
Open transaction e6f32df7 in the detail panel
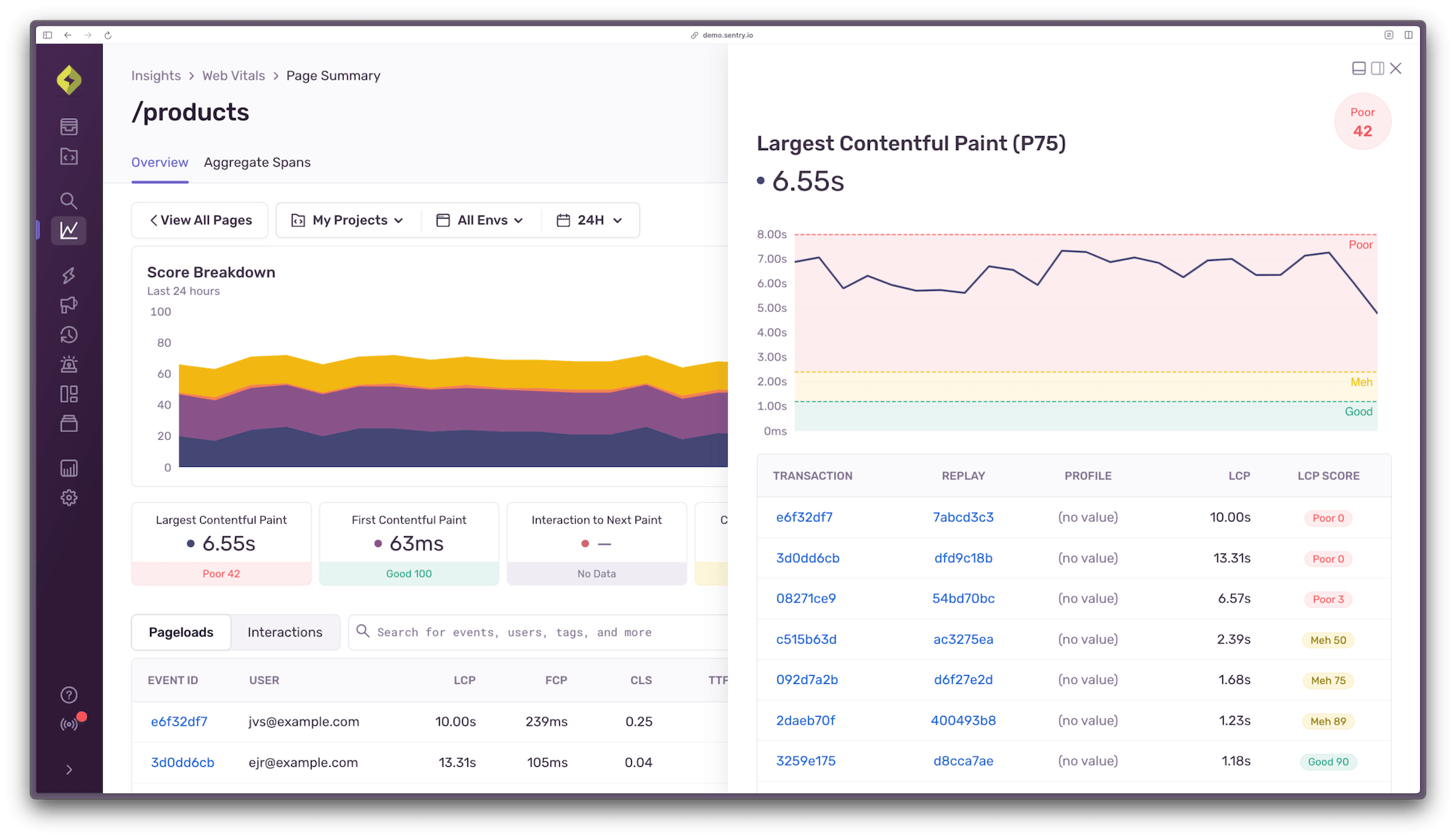pos(804,517)
